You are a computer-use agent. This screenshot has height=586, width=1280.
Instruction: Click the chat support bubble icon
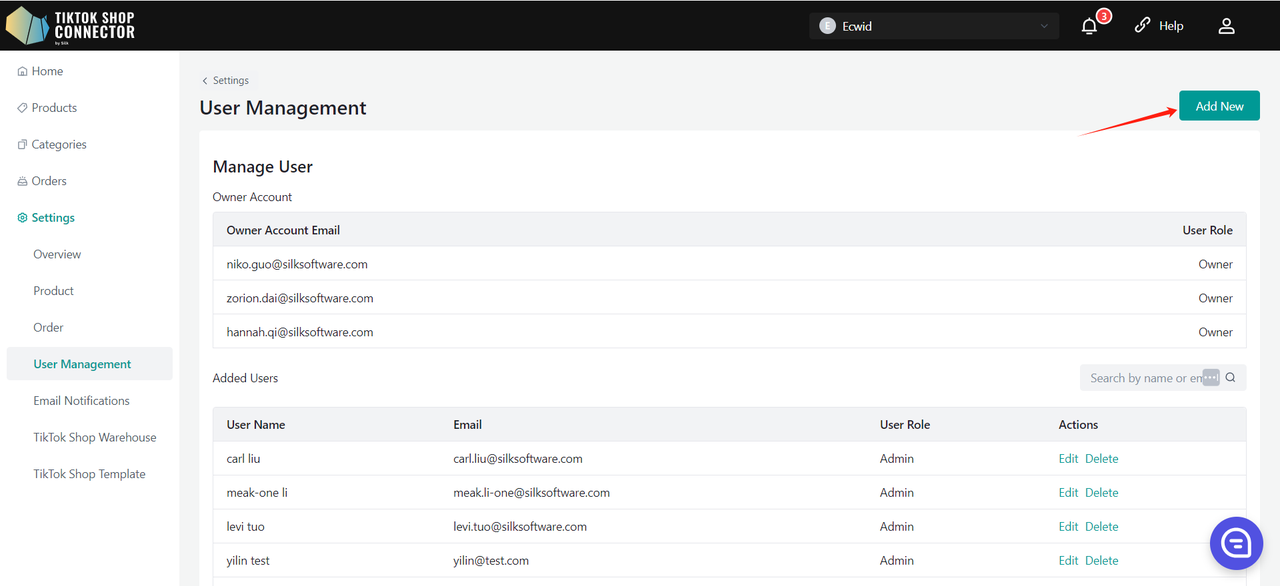[x=1236, y=544]
